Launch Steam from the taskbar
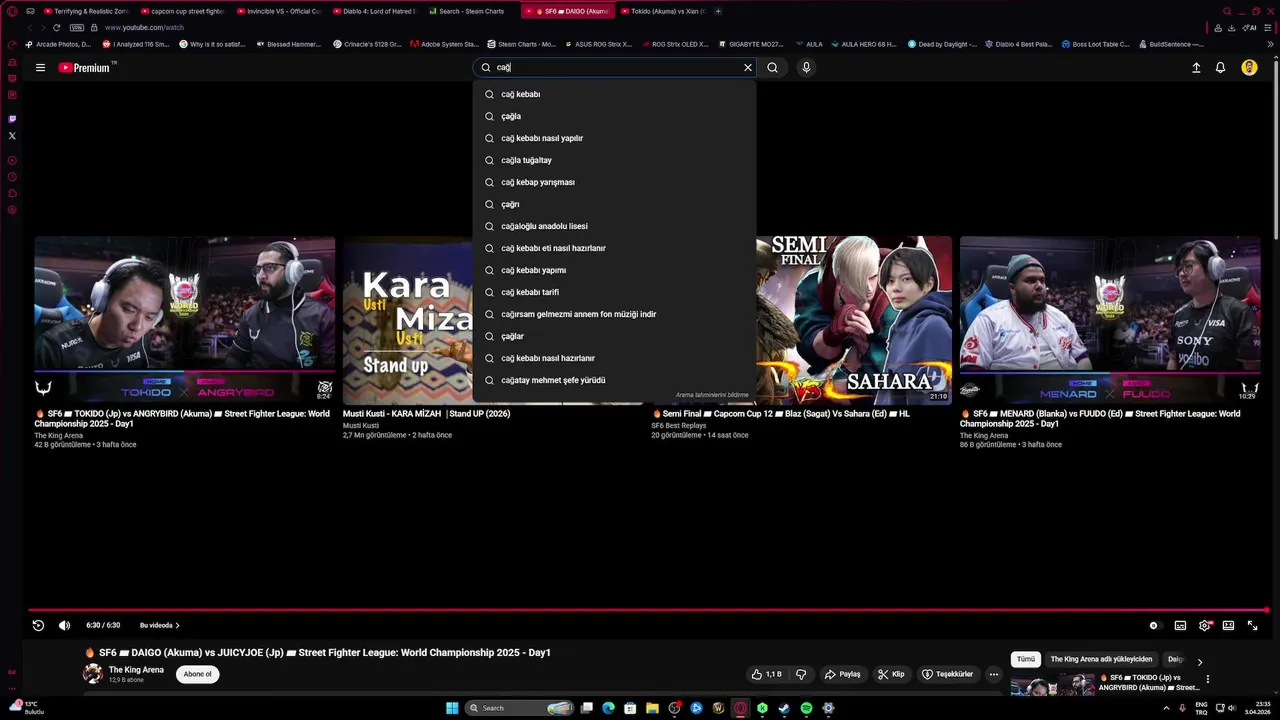 (784, 708)
